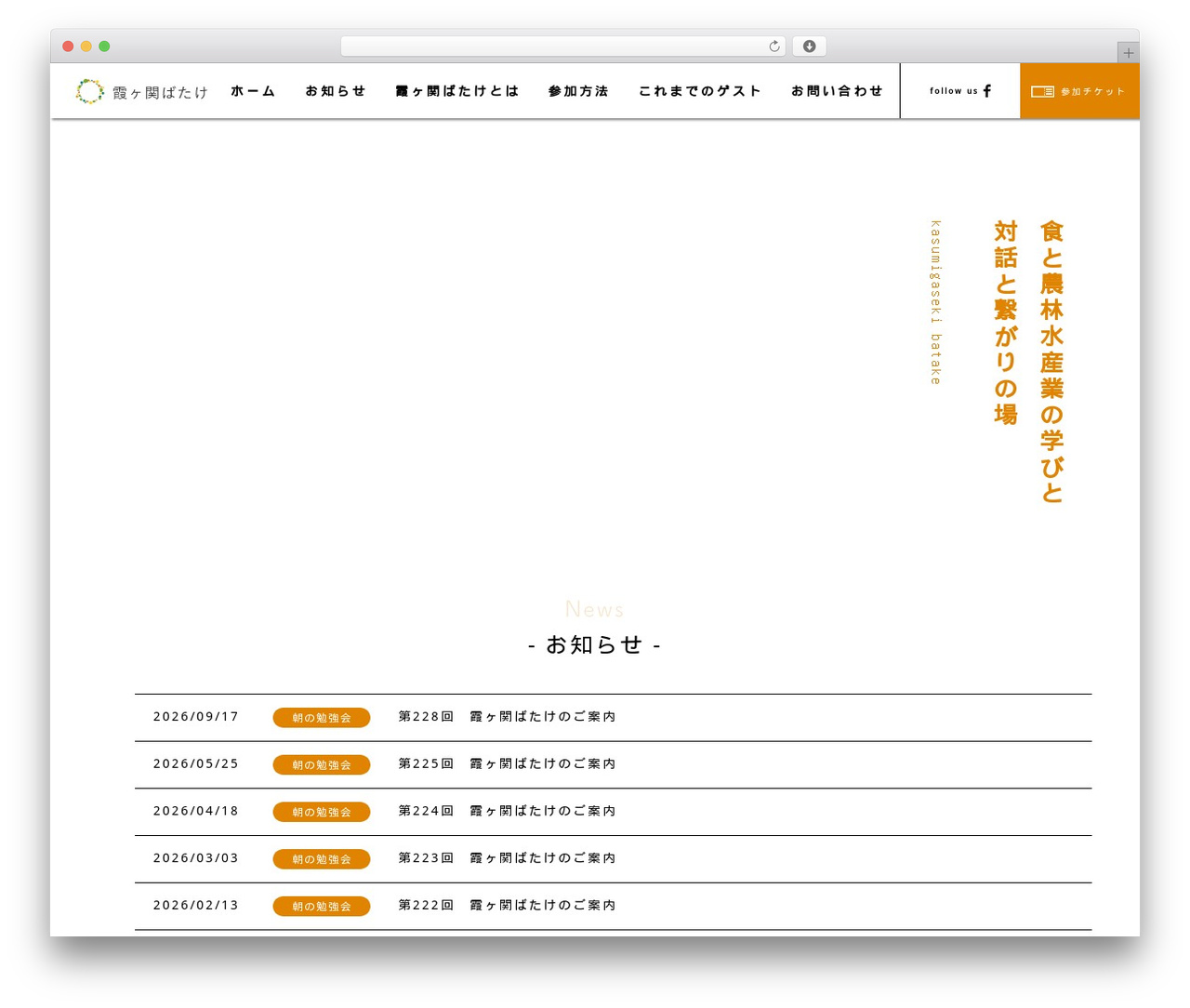The image size is (1190, 1008).
Task: Click the date 2026/09/17
Action: [x=196, y=717]
